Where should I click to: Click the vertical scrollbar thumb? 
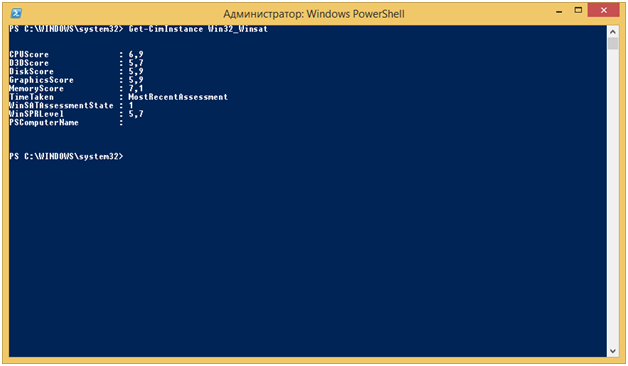612,43
